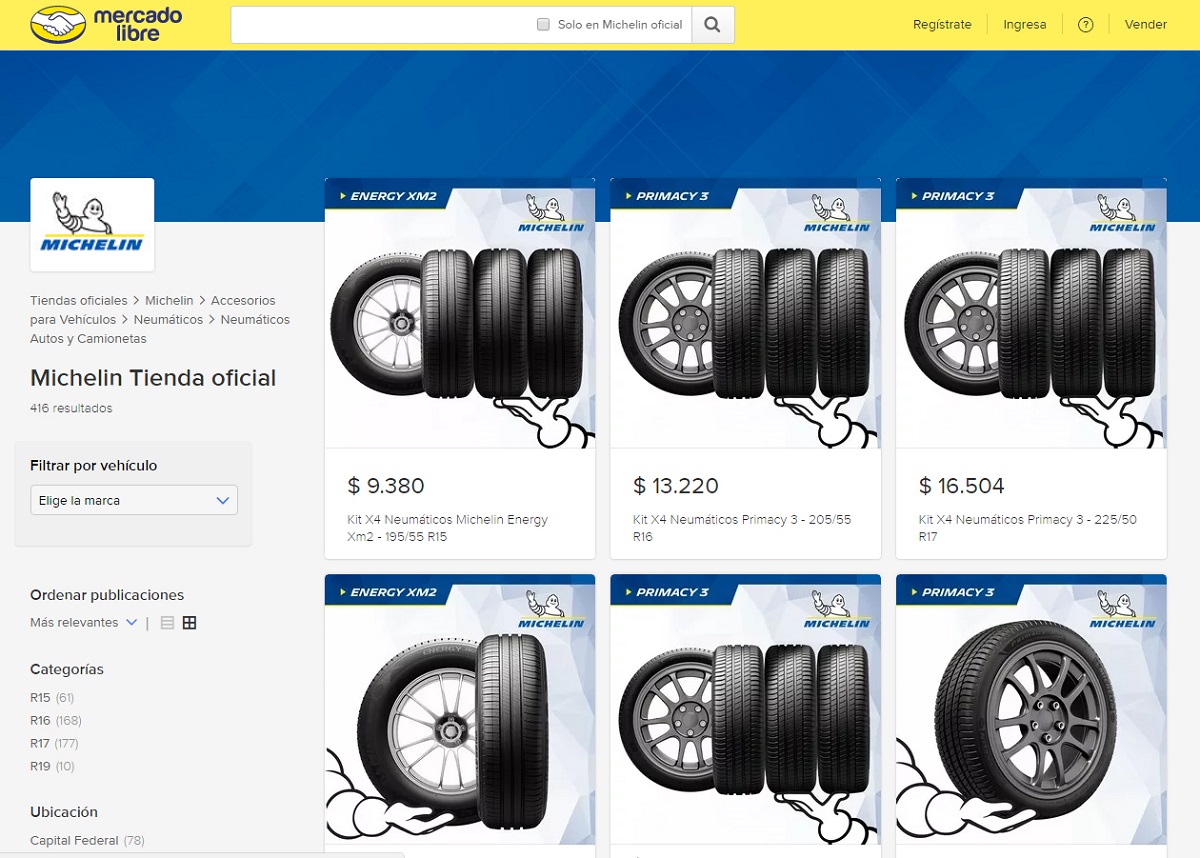Switch to list view of results
This screenshot has width=1200, height=858.
166,622
